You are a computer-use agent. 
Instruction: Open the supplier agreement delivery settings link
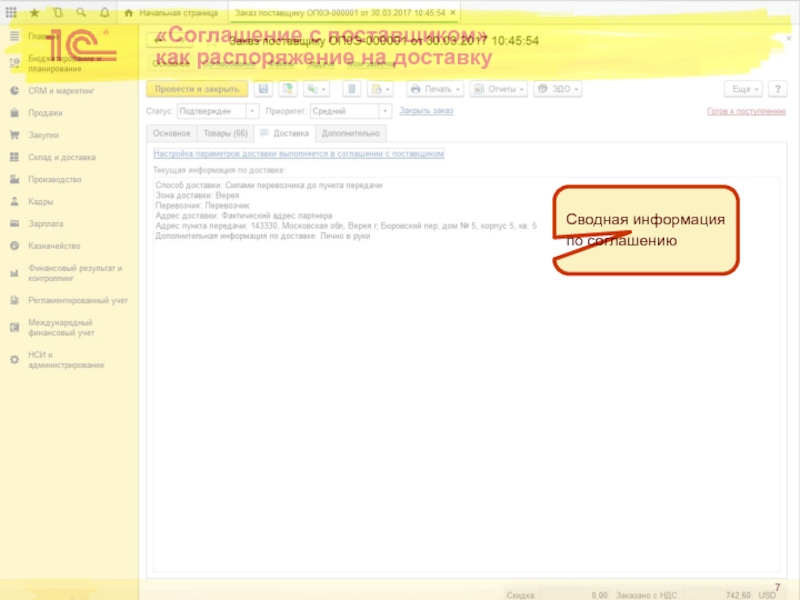[x=298, y=154]
